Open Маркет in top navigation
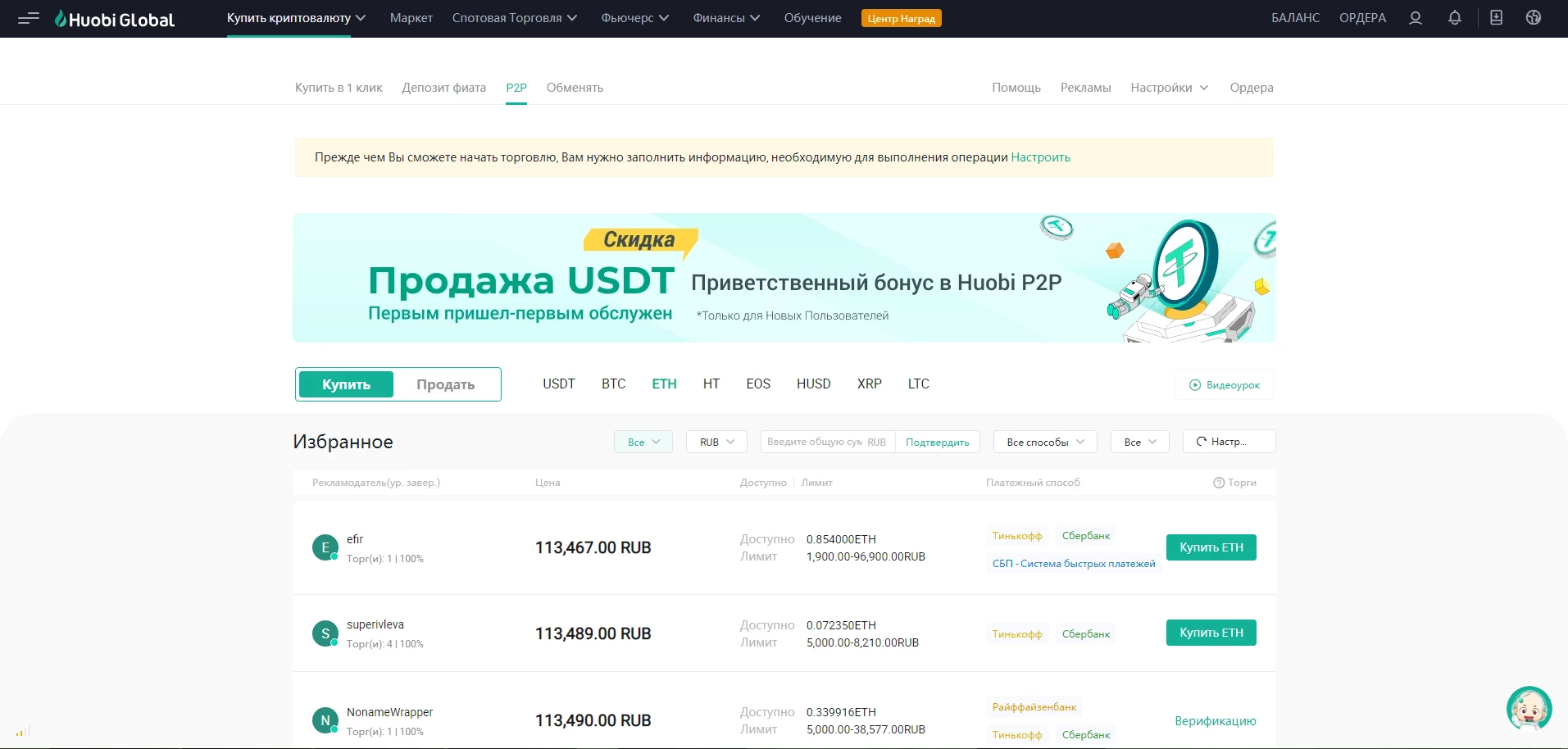The height and width of the screenshot is (749, 1568). [x=411, y=18]
